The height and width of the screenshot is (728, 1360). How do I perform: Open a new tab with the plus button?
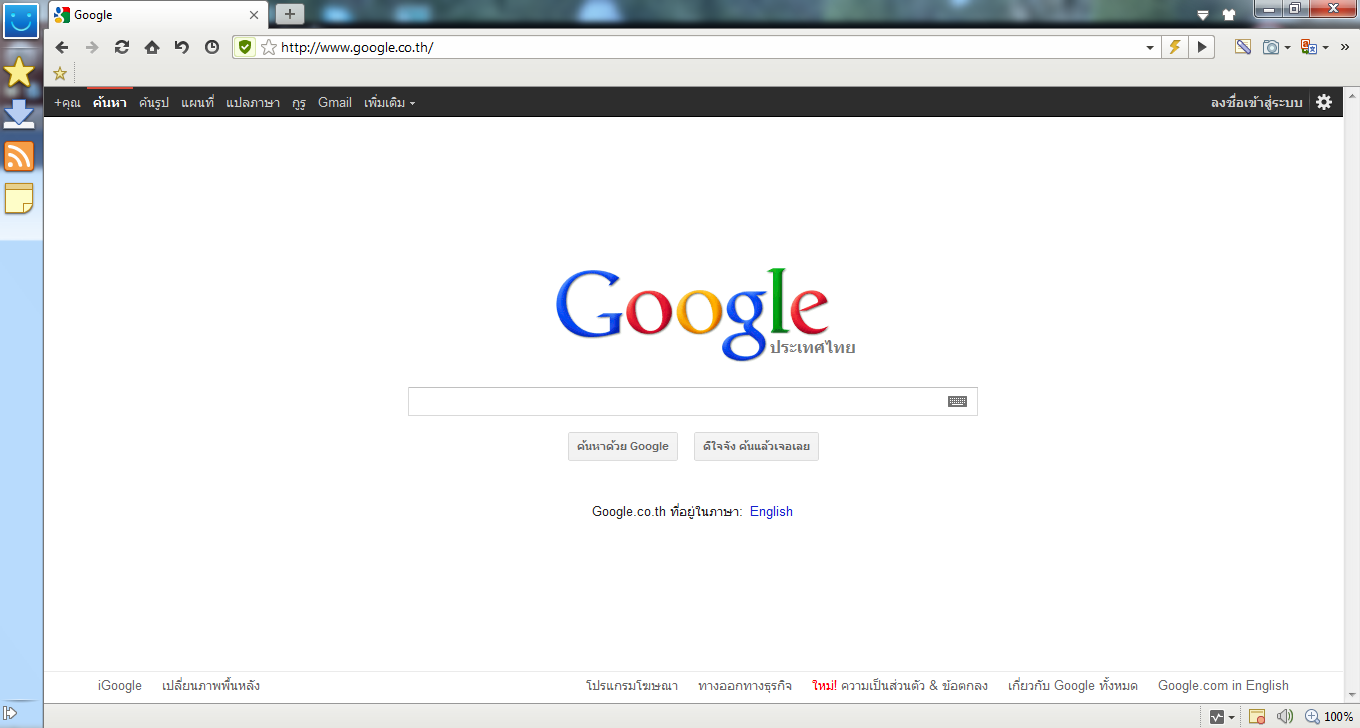(290, 14)
